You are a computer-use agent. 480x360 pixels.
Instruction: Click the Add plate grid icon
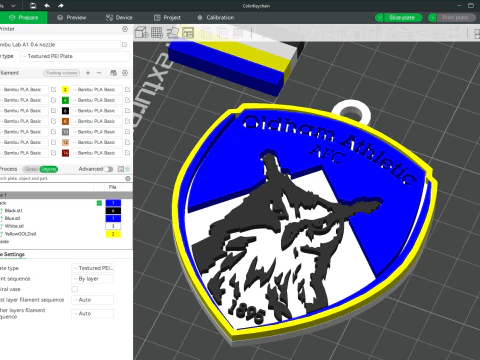point(157,33)
